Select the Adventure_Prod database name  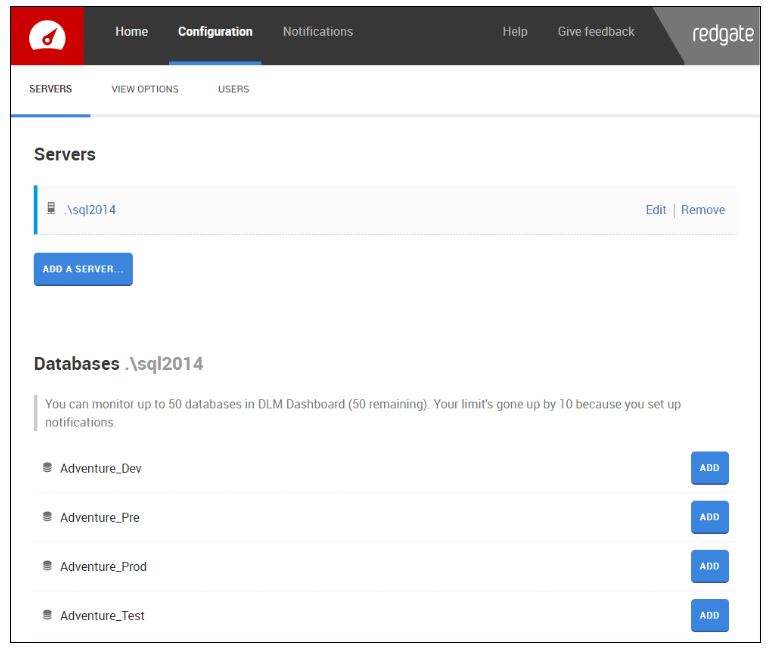coord(103,567)
